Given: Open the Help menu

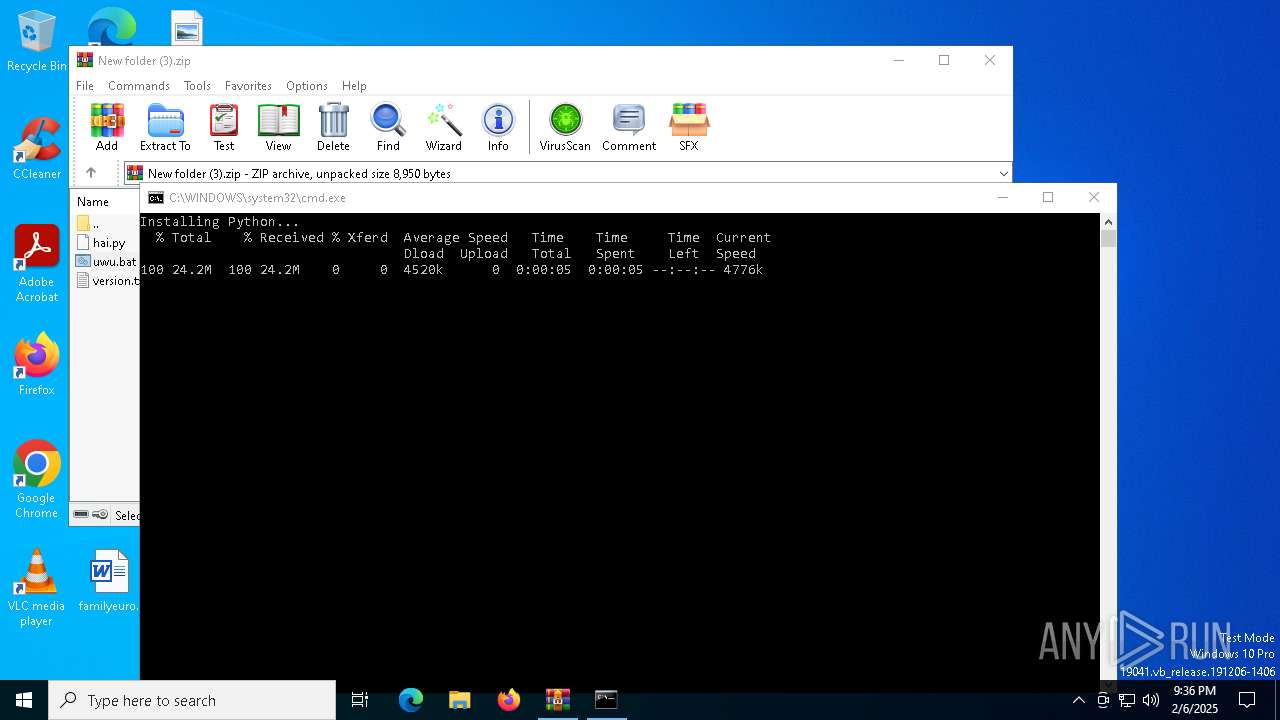Looking at the screenshot, I should [354, 86].
